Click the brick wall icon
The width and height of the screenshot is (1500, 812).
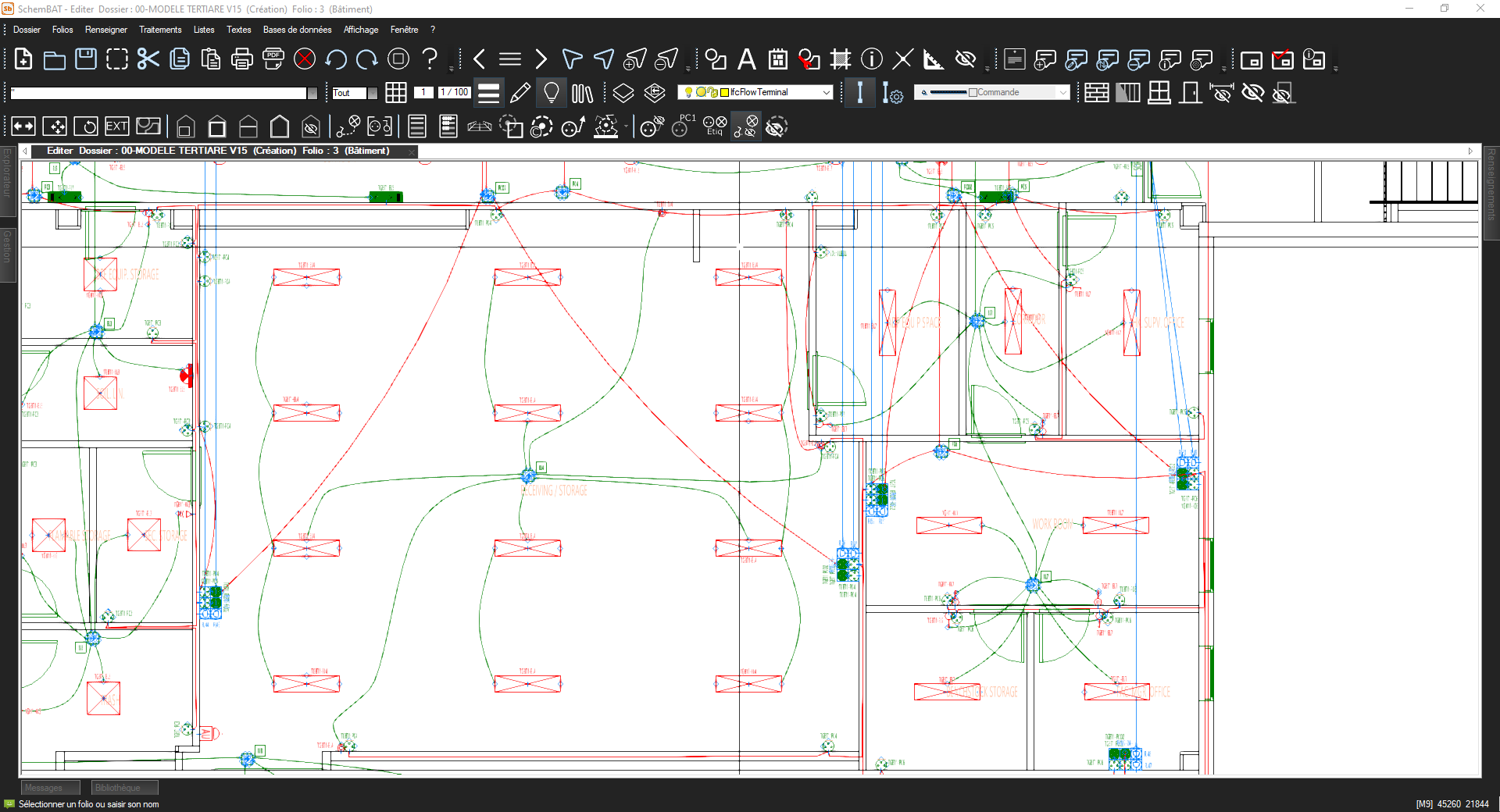click(1096, 93)
